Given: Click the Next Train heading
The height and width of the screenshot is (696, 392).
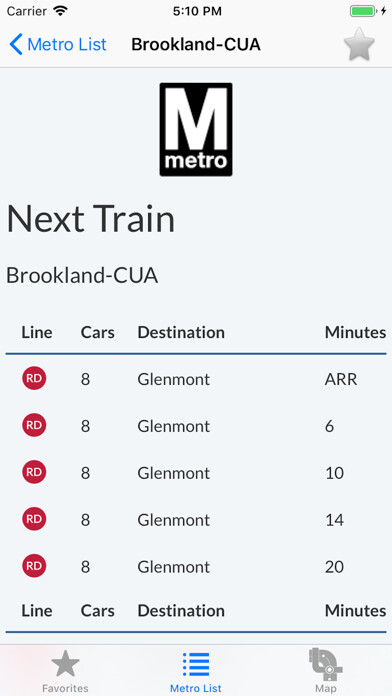Looking at the screenshot, I should point(91,219).
